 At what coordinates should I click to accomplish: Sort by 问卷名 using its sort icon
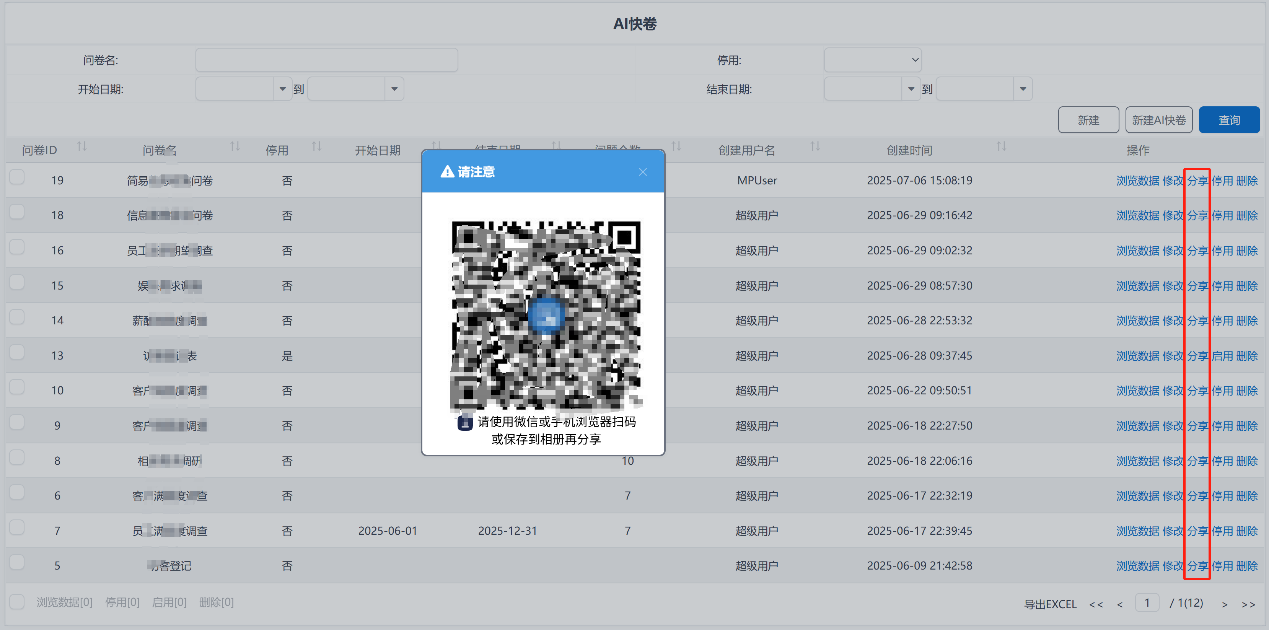pyautogui.click(x=235, y=148)
